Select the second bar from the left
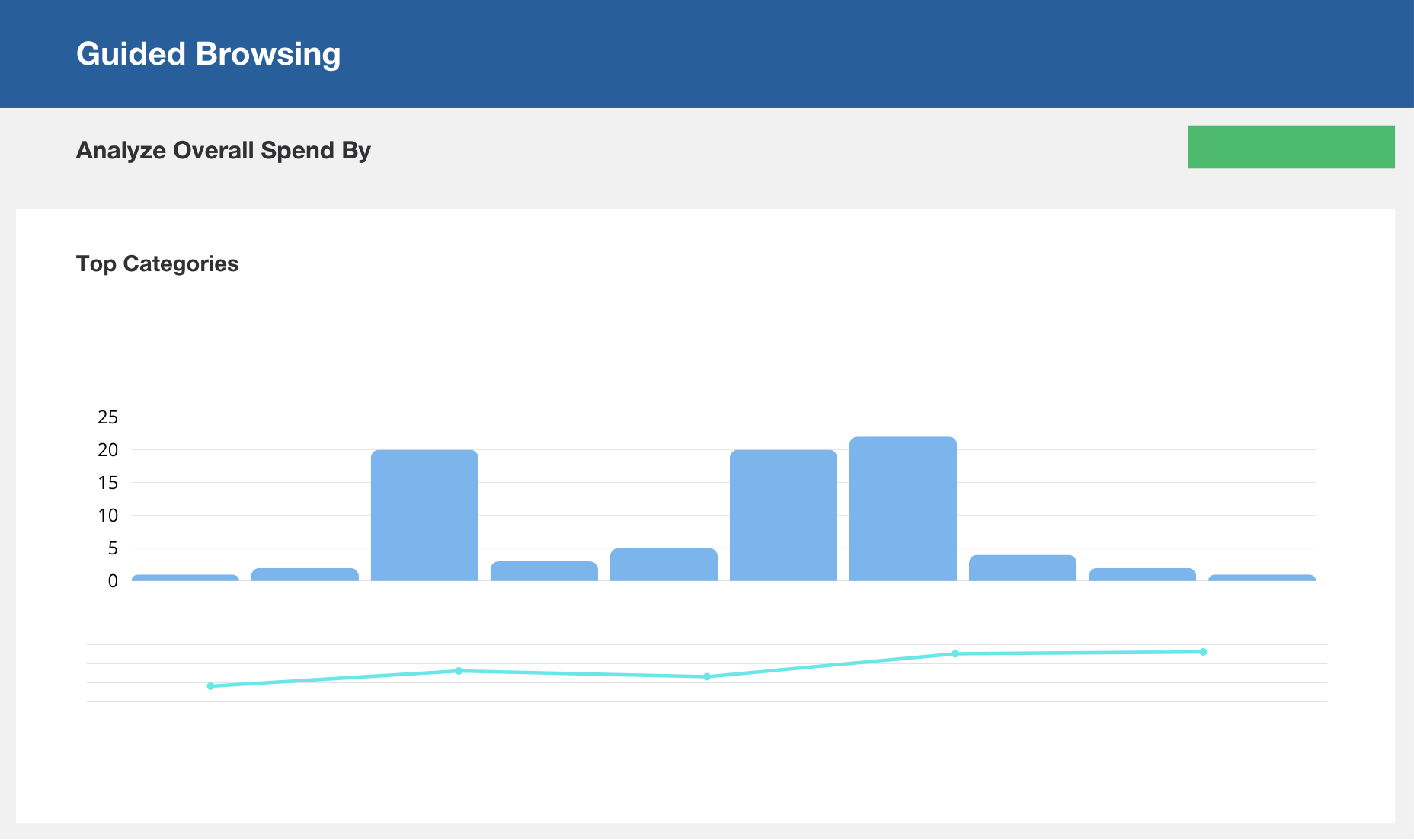The height and width of the screenshot is (840, 1414). [305, 574]
